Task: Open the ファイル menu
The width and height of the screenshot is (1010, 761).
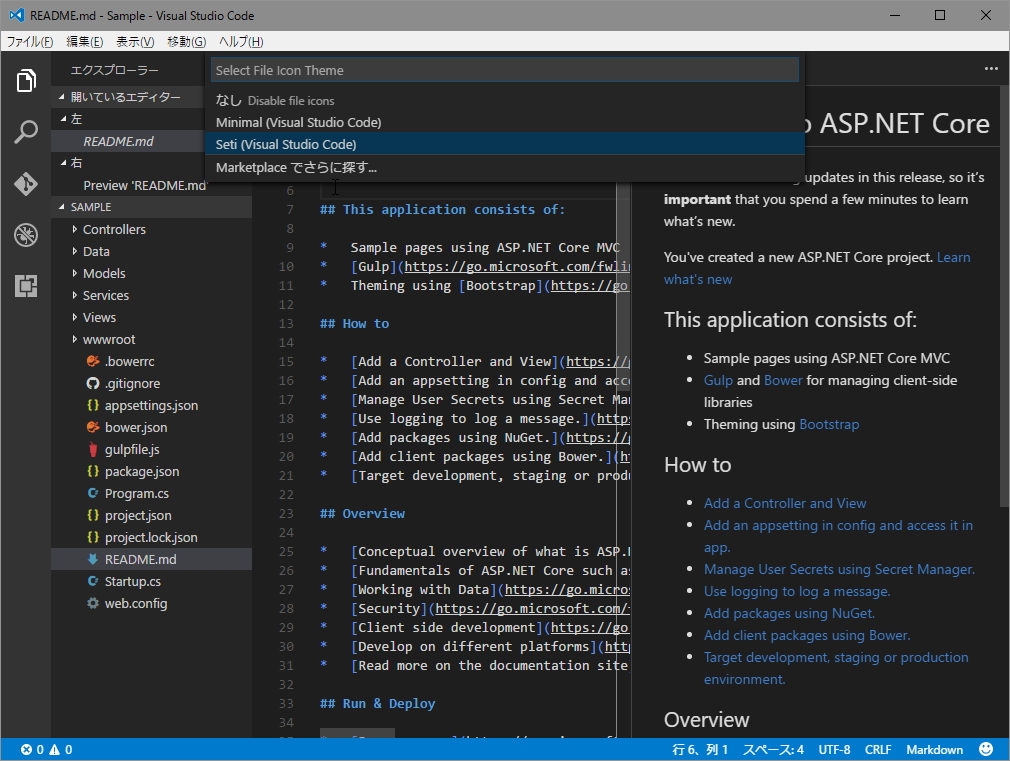Action: (x=29, y=41)
